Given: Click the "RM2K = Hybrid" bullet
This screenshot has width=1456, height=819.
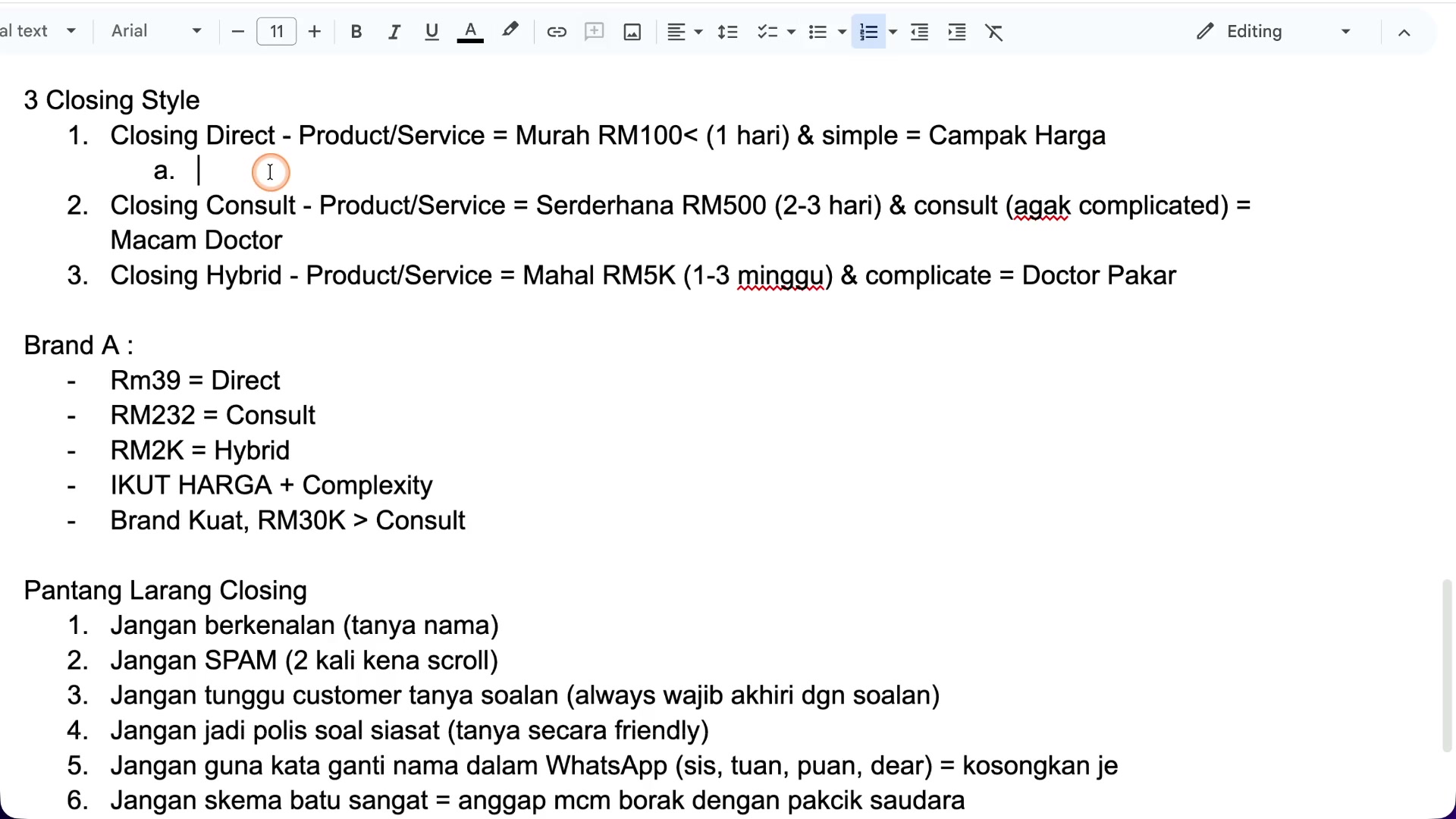Looking at the screenshot, I should click(x=200, y=450).
